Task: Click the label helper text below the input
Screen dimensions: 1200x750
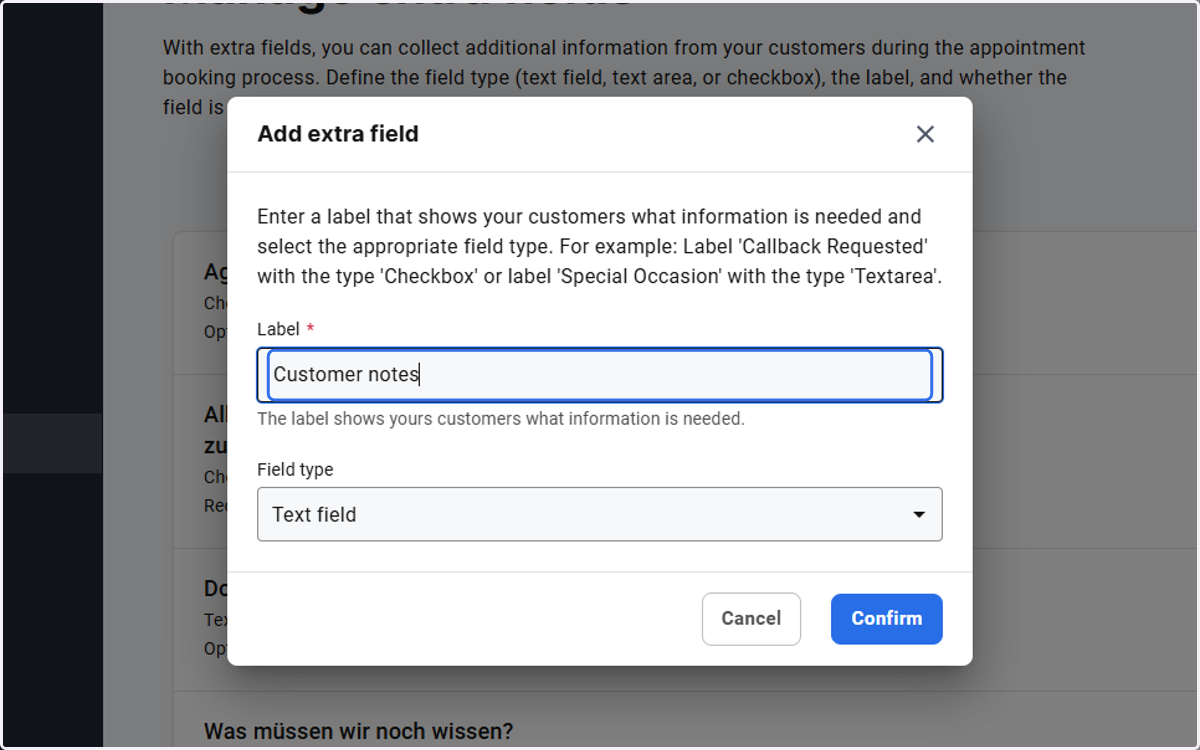Action: click(501, 419)
